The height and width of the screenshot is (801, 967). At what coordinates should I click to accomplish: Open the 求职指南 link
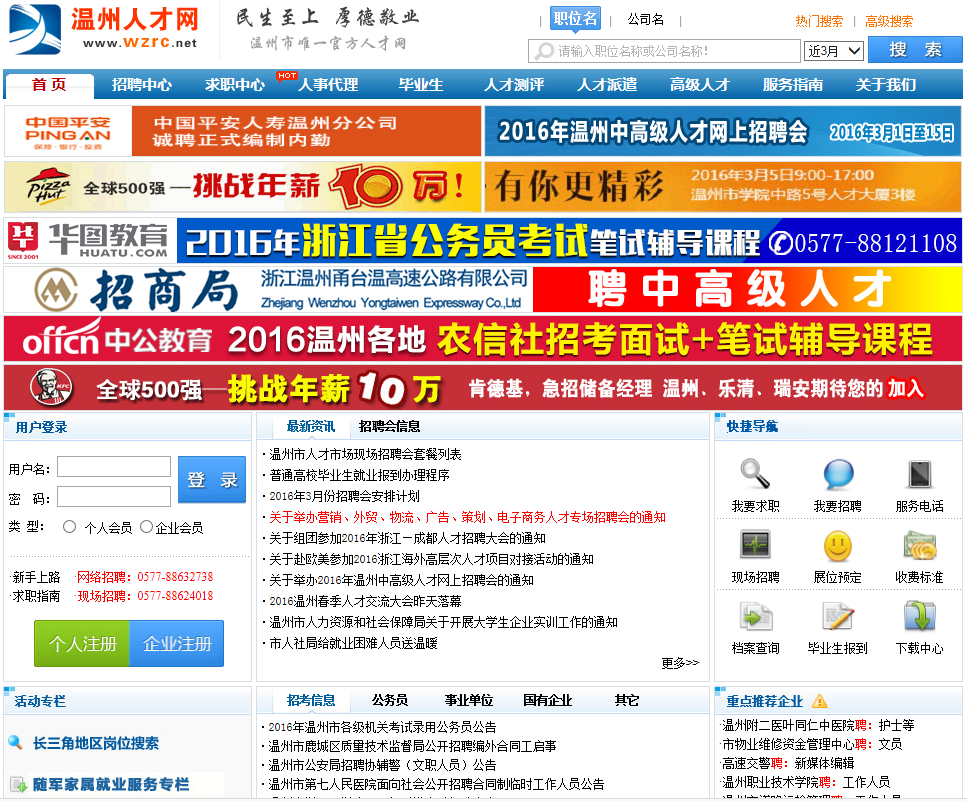[x=36, y=596]
